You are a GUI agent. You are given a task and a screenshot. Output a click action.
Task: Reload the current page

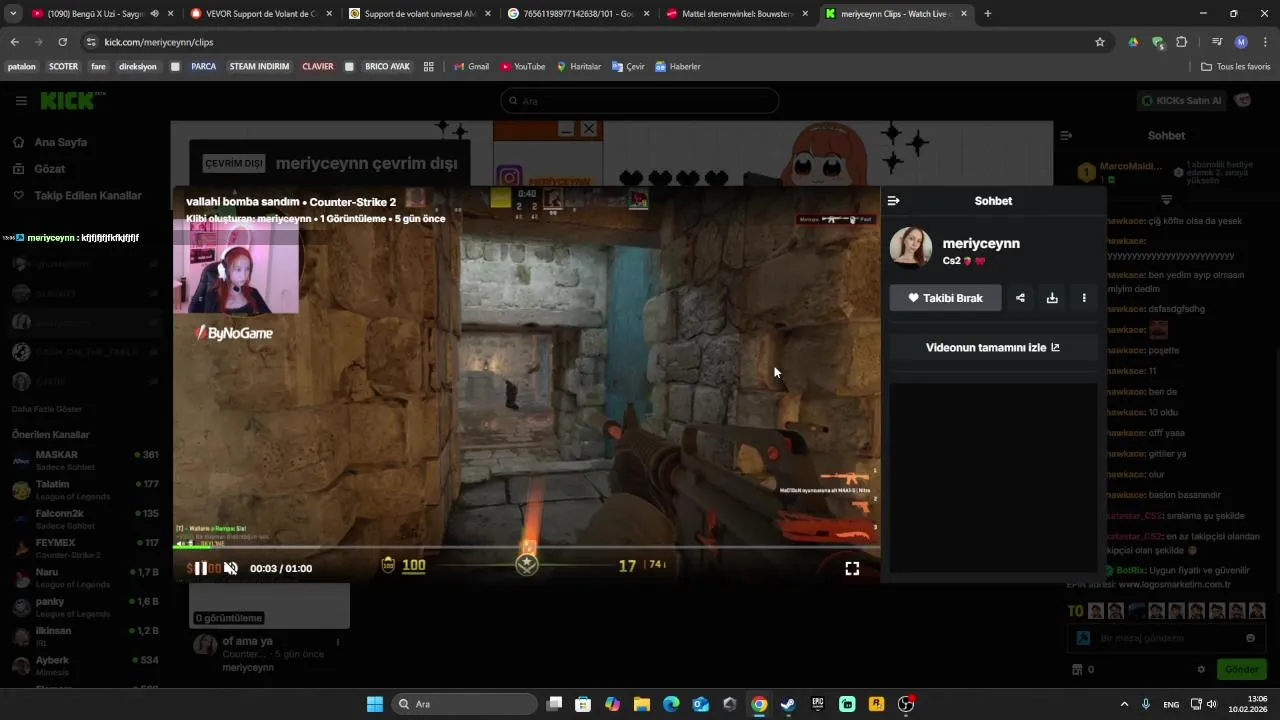point(62,42)
